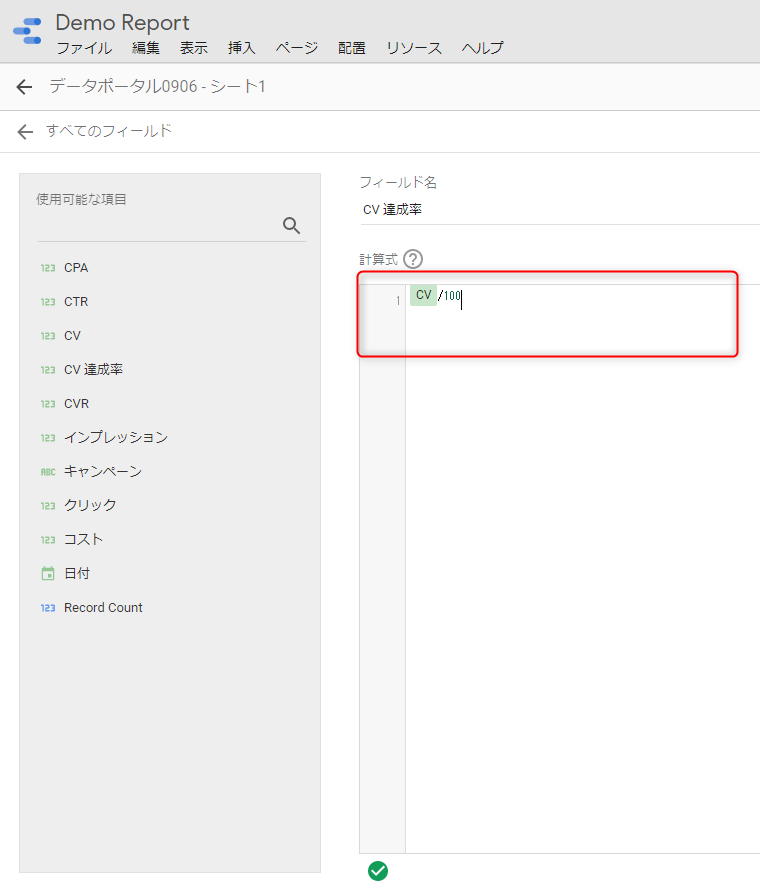Click the Data Studio logo icon

pos(27,30)
